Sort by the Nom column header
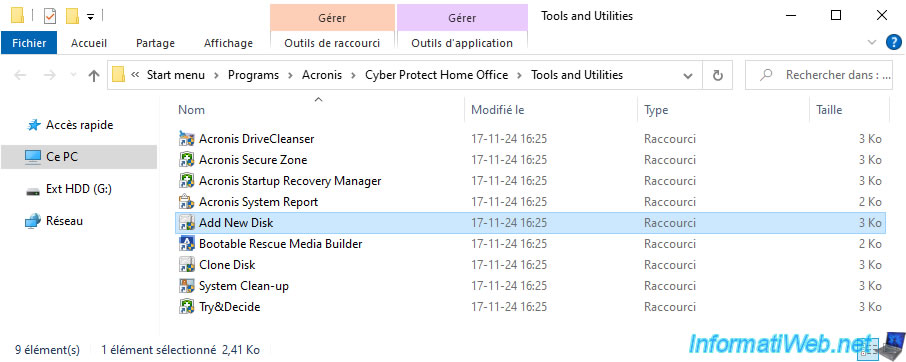Image resolution: width=906 pixels, height=362 pixels. (191, 110)
